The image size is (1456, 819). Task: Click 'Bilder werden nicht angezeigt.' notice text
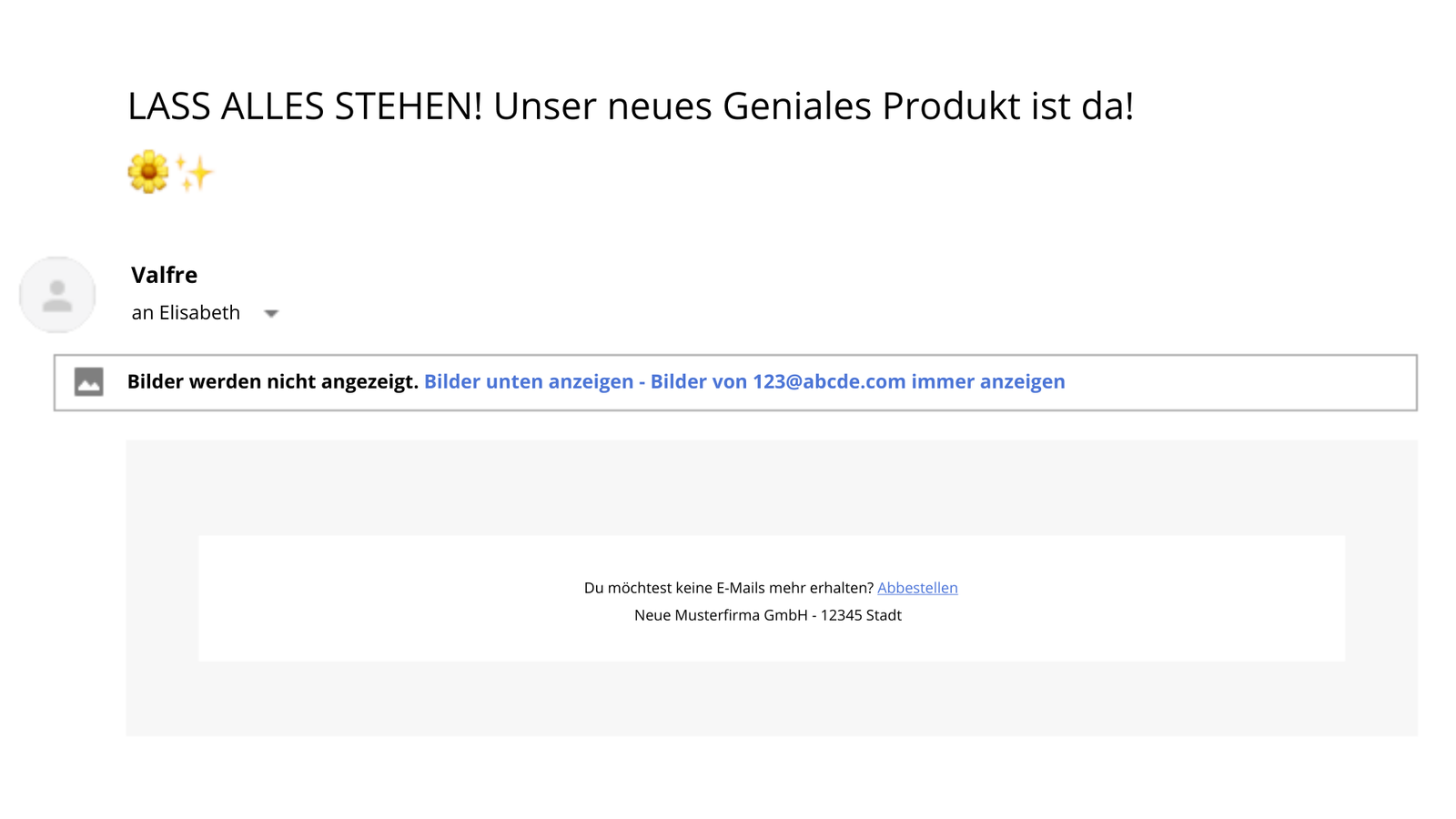pos(272,381)
